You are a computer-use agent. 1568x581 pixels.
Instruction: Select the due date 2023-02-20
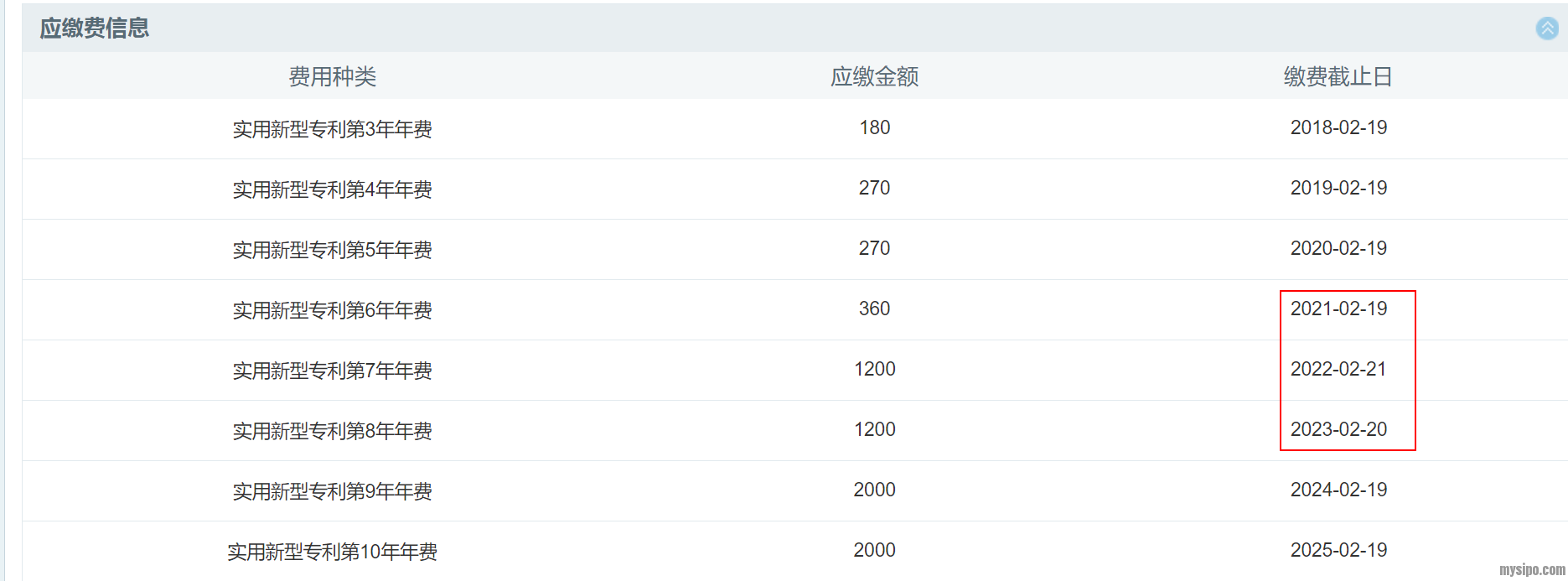tap(1338, 429)
